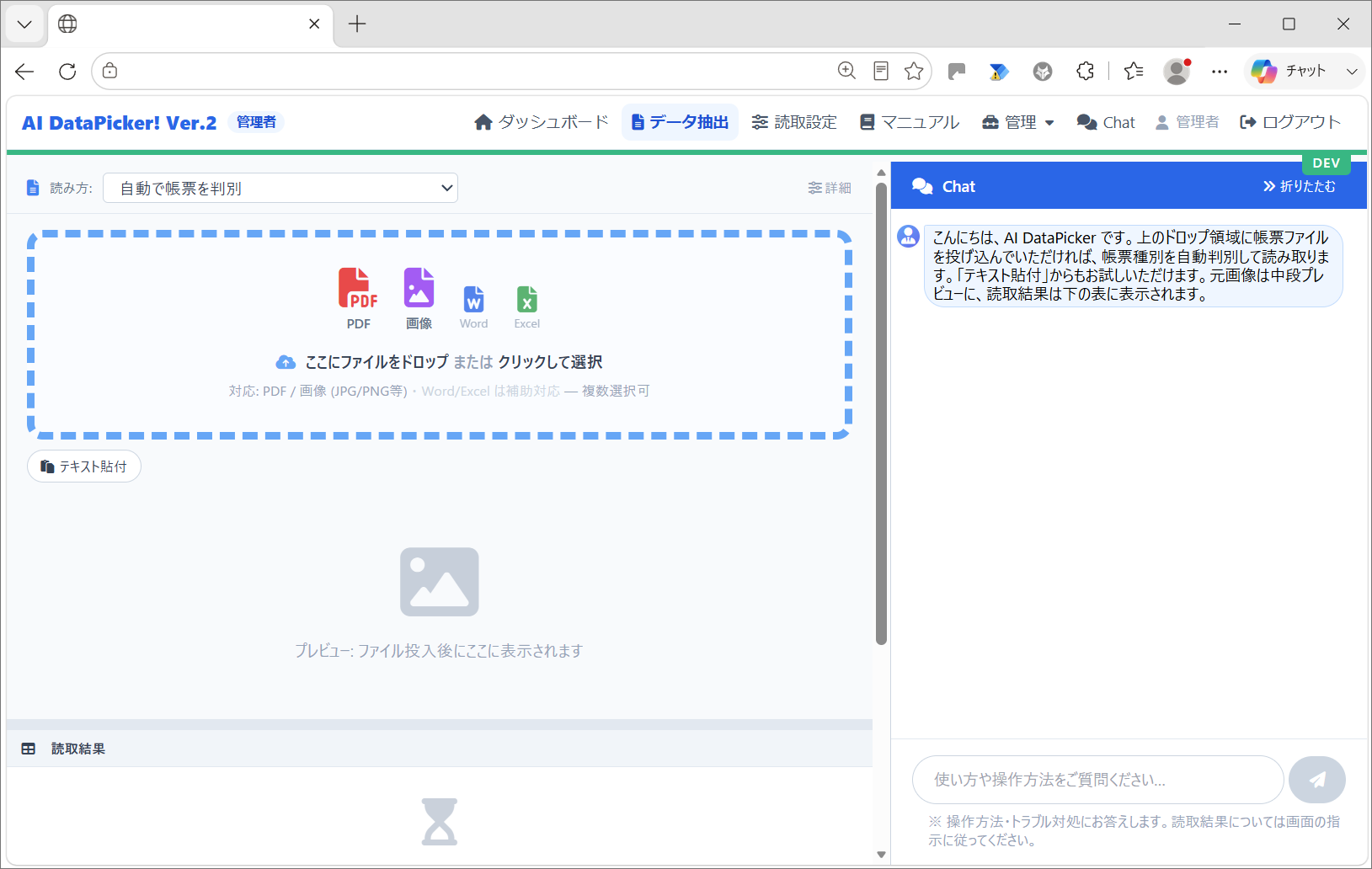Click the preview image placeholder icon
This screenshot has width=1372, height=869.
pos(440,582)
